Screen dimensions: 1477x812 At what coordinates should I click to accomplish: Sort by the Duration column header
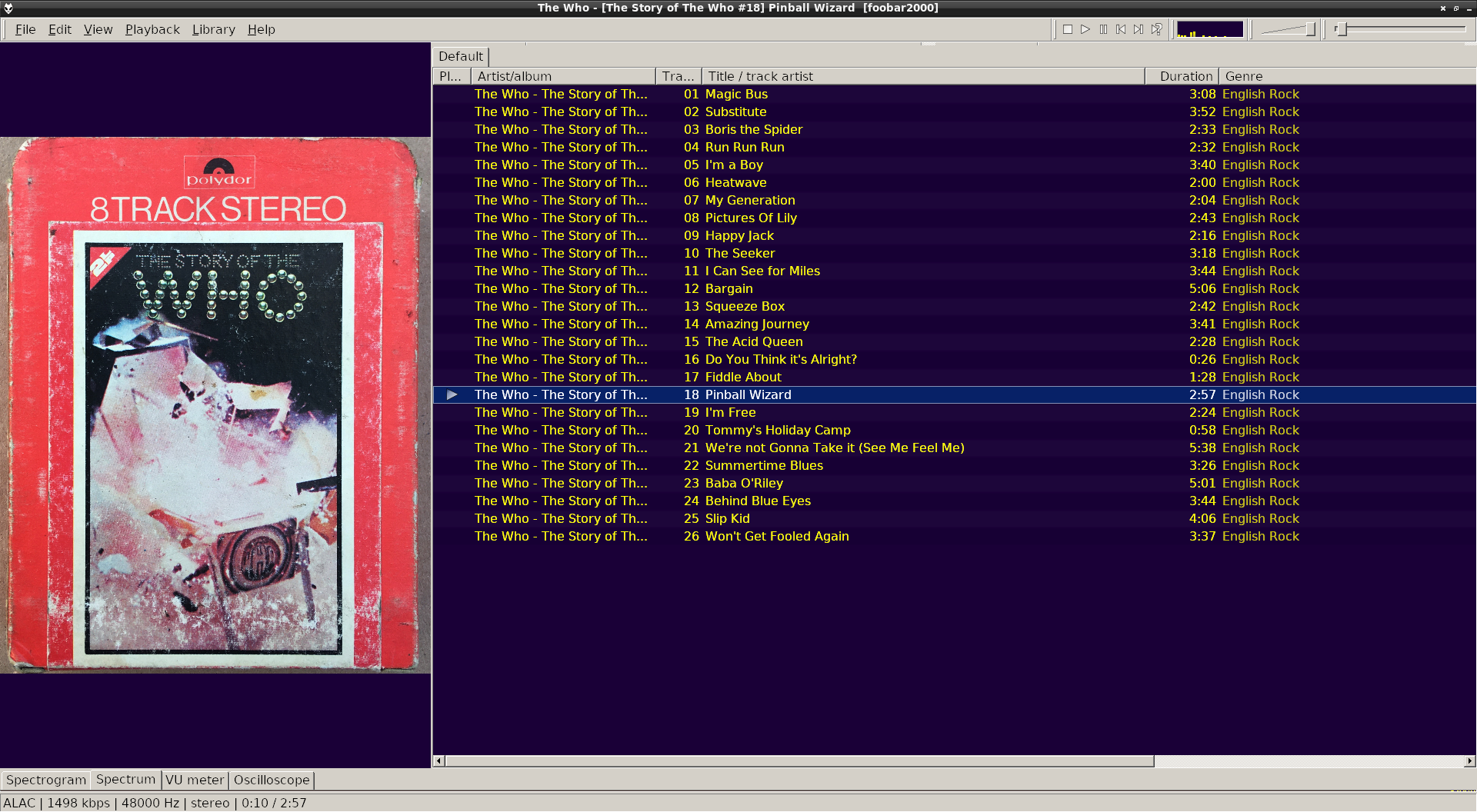tap(1182, 76)
